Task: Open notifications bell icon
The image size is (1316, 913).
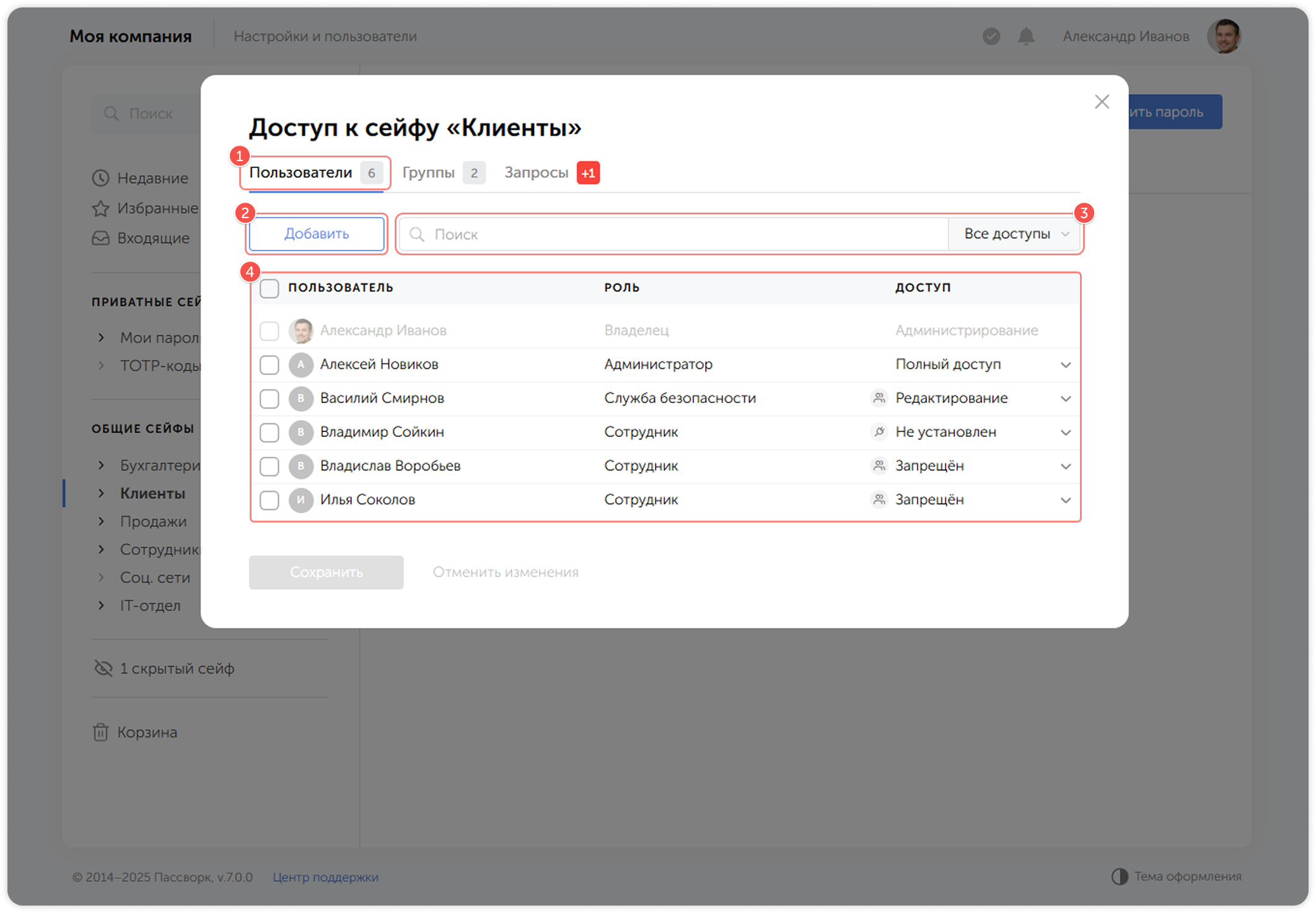Action: tap(1027, 37)
